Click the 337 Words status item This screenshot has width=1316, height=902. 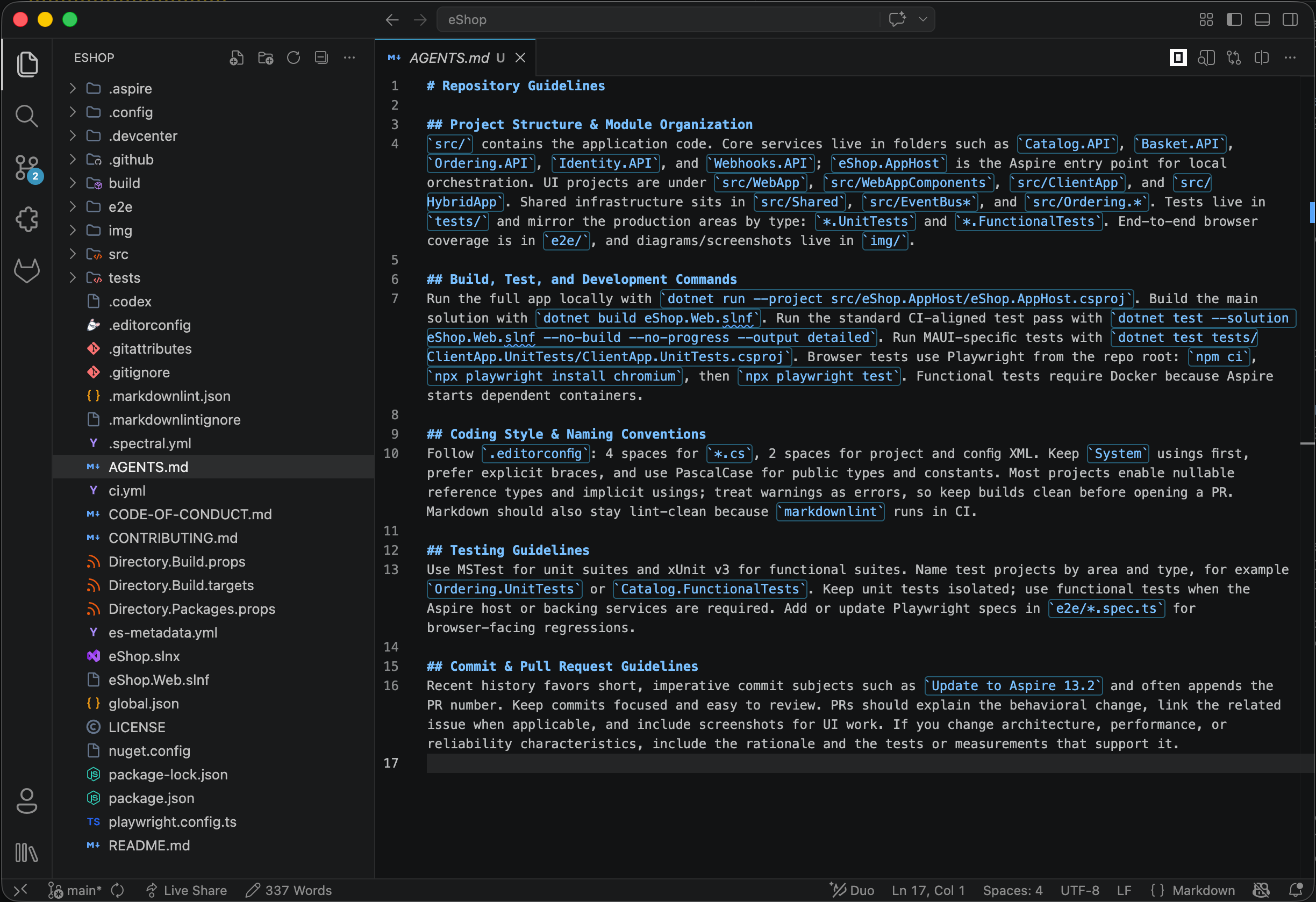coord(289,890)
